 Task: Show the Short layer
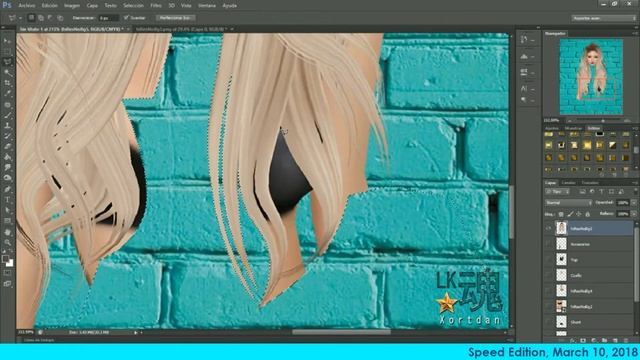[x=549, y=322]
